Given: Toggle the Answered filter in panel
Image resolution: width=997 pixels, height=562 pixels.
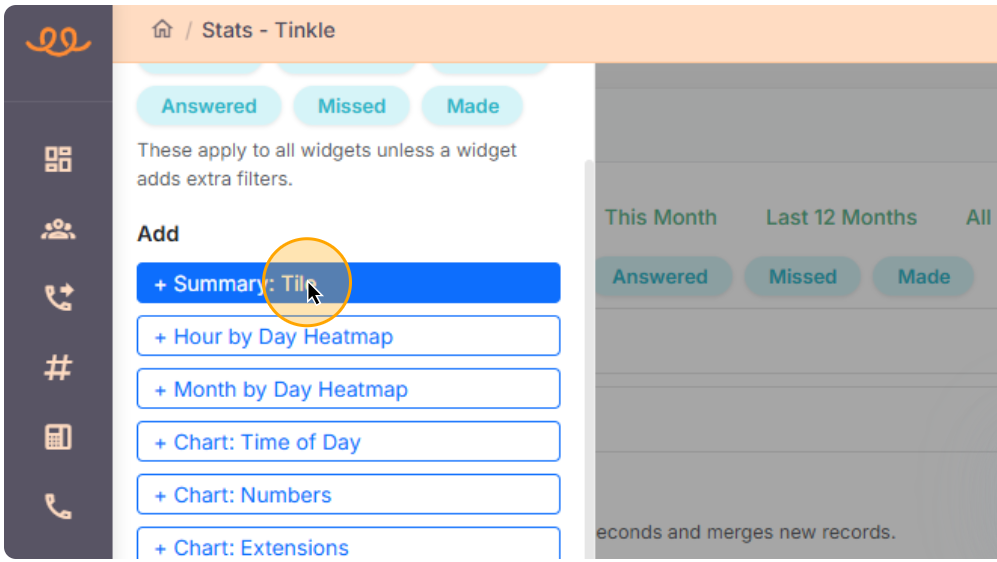Looking at the screenshot, I should (x=209, y=106).
